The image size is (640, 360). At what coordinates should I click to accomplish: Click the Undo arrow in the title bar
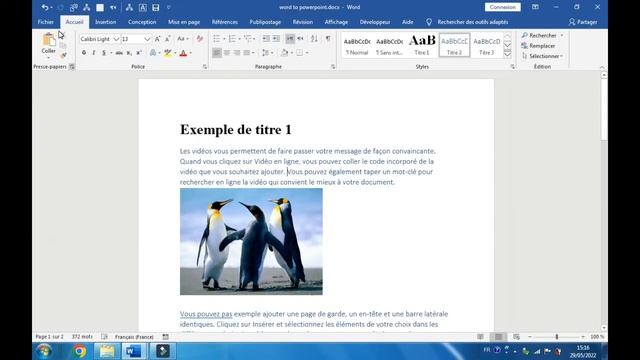tap(45, 7)
